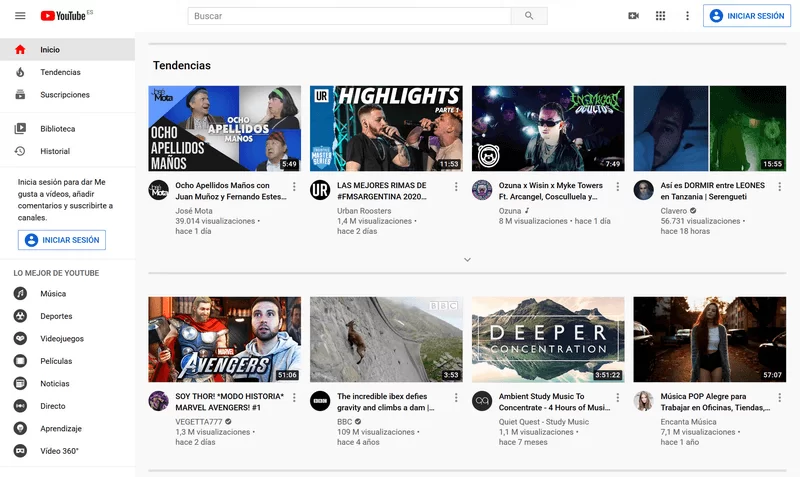This screenshot has height=477, width=800.
Task: Open the Tendencias section heading
Action: pos(182,65)
